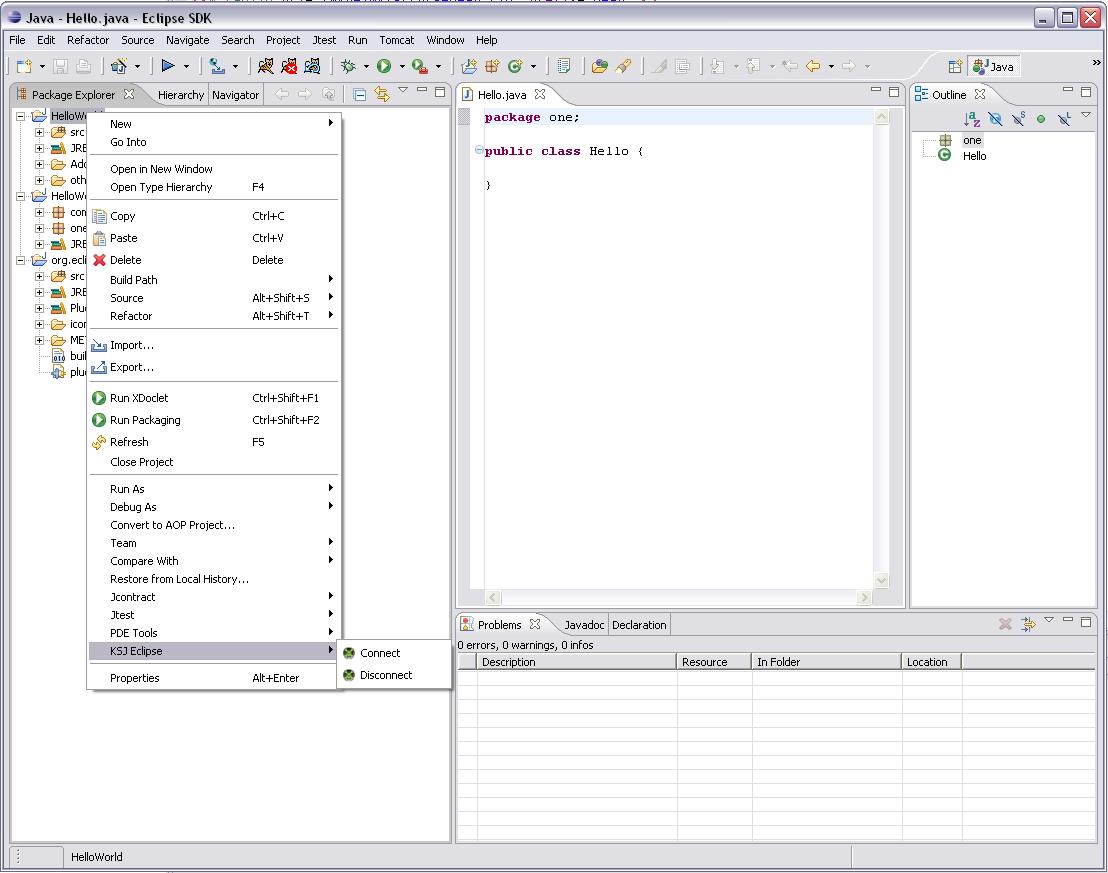
Task: Choose Disconnect from KSJ Eclipse submenu
Action: tap(394, 675)
